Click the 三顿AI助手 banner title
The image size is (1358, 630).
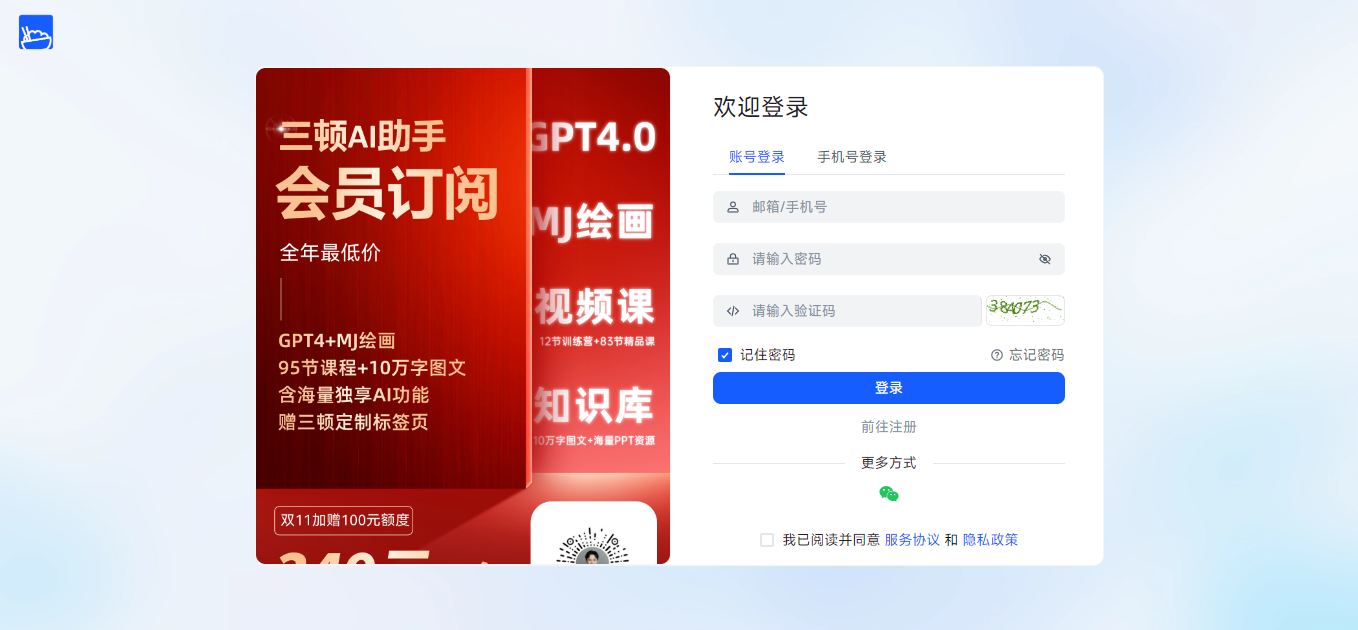coord(363,136)
